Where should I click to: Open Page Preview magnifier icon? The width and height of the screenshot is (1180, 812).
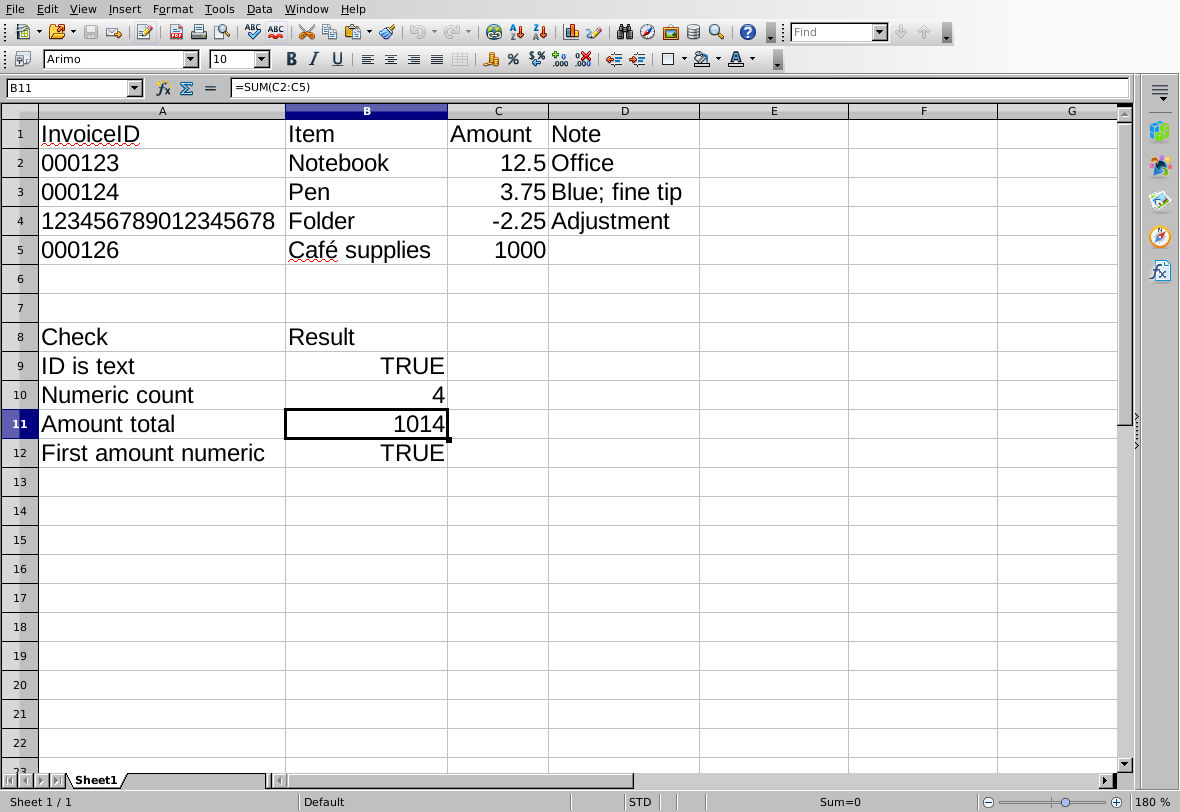pos(222,32)
